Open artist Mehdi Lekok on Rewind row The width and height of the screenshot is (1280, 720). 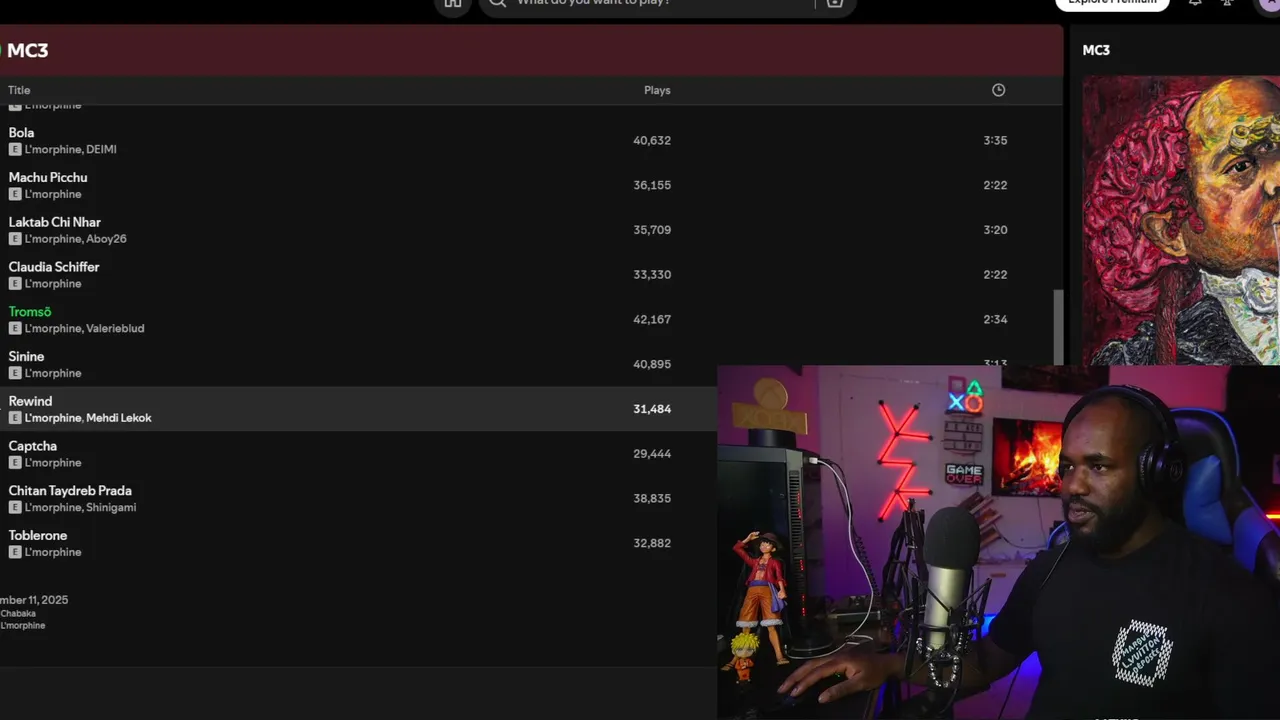[119, 418]
